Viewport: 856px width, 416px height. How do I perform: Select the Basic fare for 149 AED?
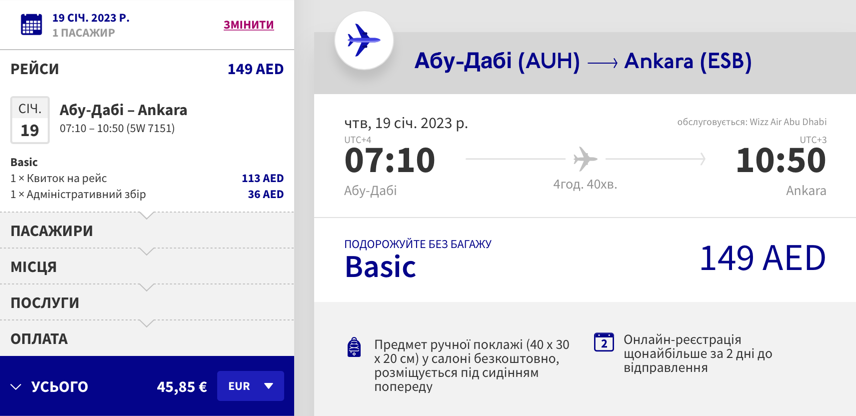point(585,259)
